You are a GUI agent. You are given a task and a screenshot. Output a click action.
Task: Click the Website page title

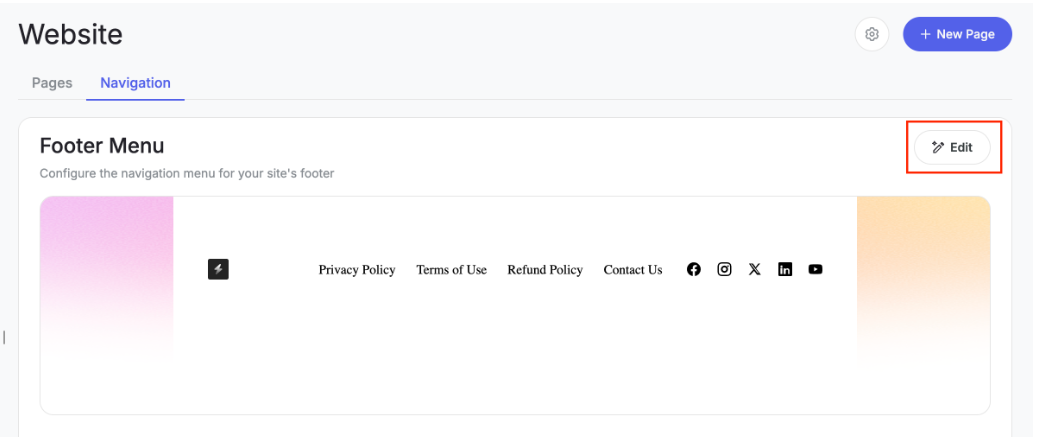(x=71, y=34)
